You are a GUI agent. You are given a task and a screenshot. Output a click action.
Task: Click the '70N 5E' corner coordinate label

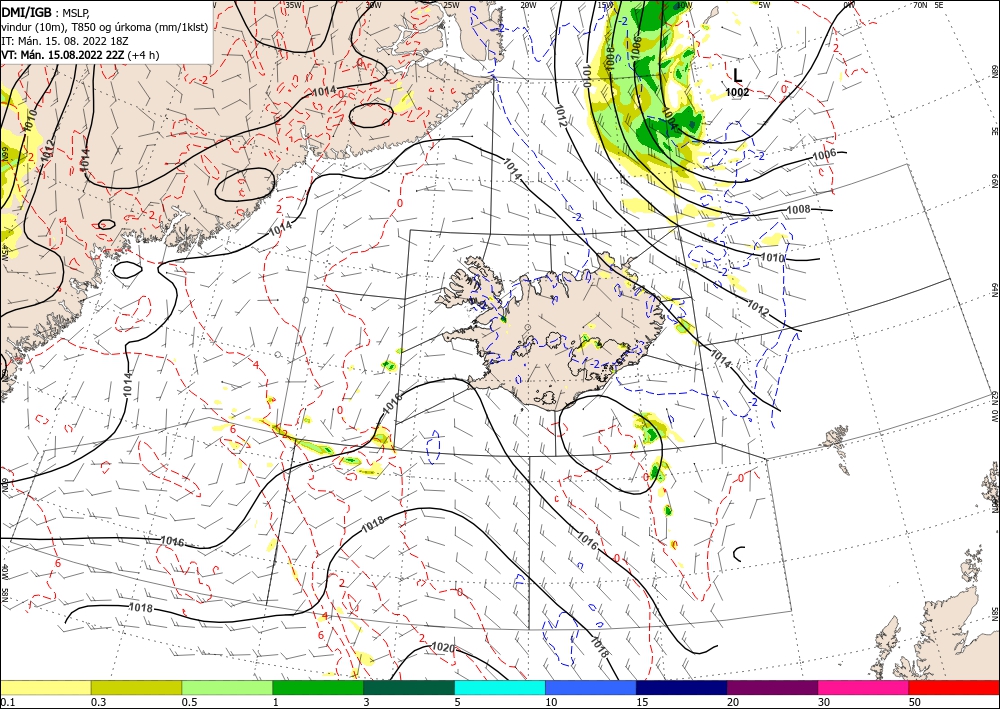[x=928, y=5]
